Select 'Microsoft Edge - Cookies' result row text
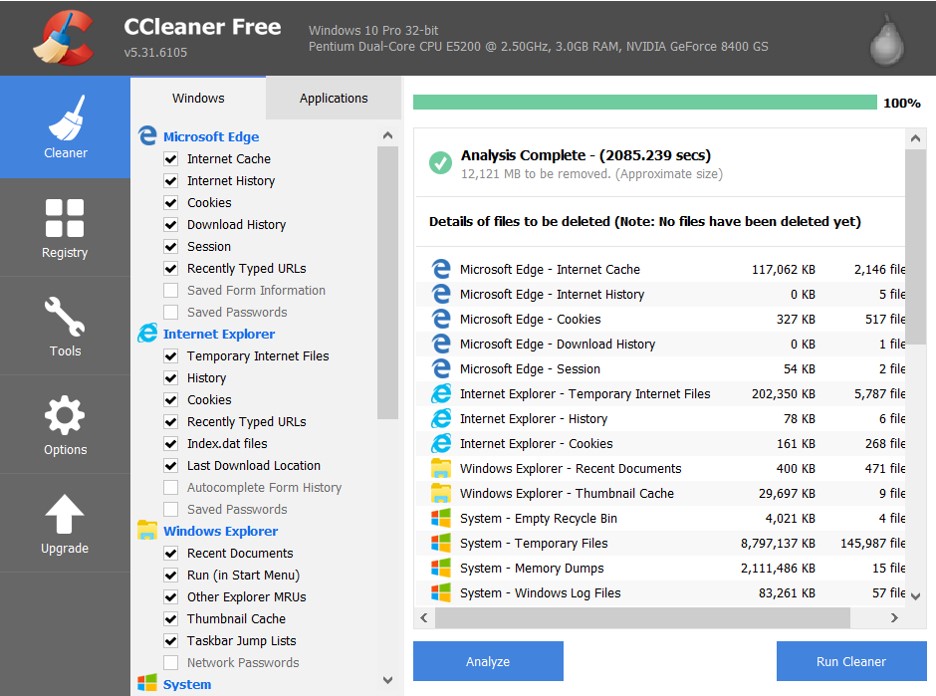 pos(530,319)
